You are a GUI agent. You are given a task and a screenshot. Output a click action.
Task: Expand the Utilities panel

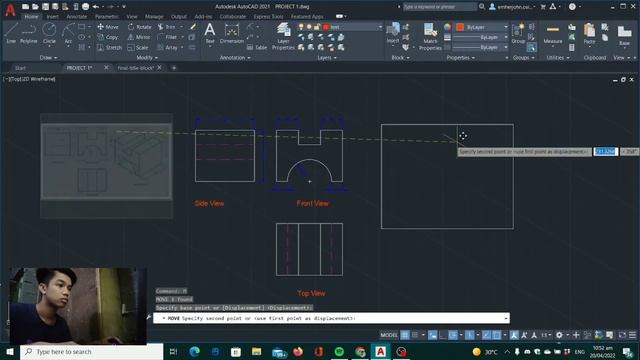coord(558,58)
